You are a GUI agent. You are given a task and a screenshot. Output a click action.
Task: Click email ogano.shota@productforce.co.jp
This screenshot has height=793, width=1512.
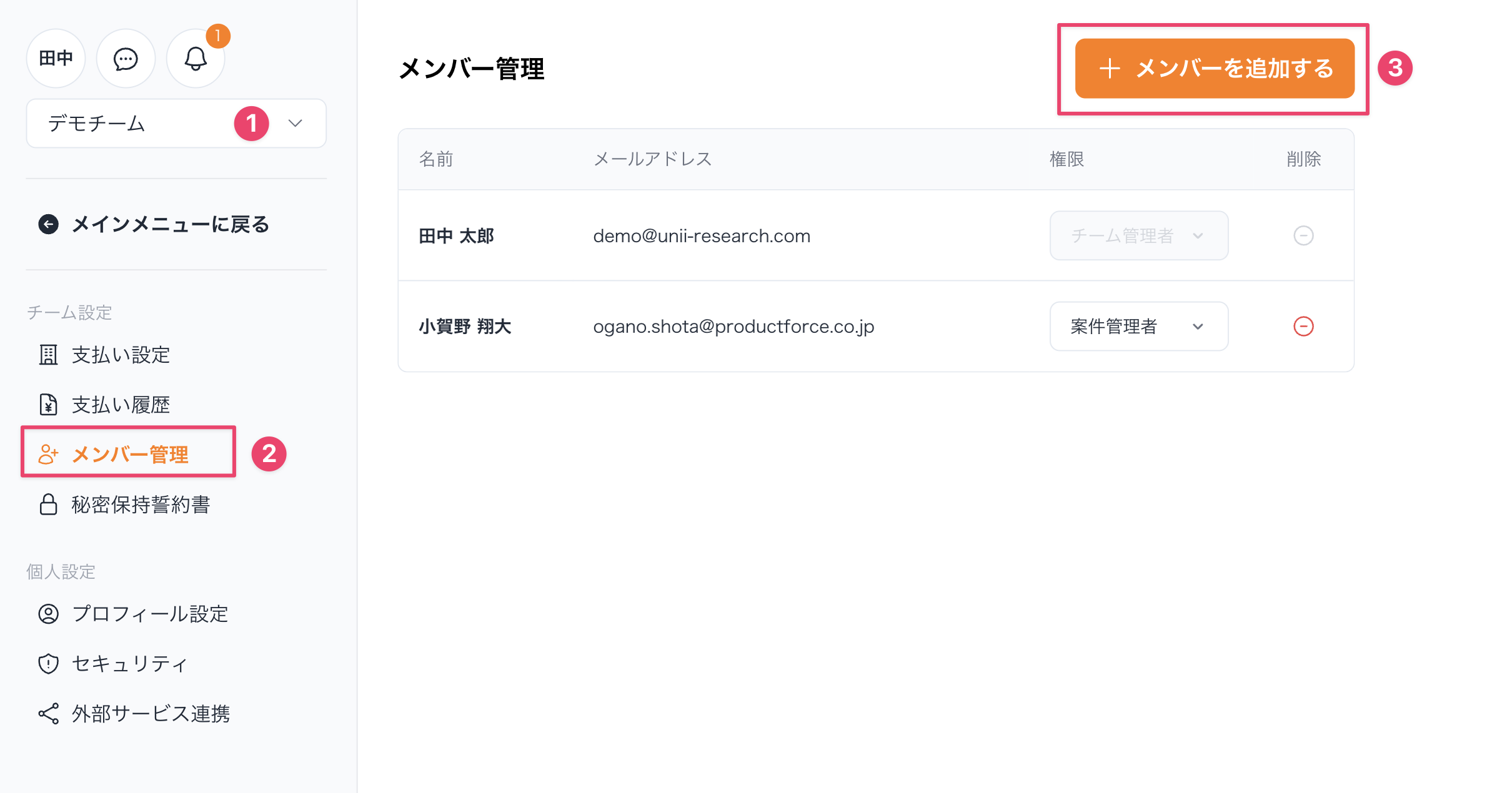[734, 327]
